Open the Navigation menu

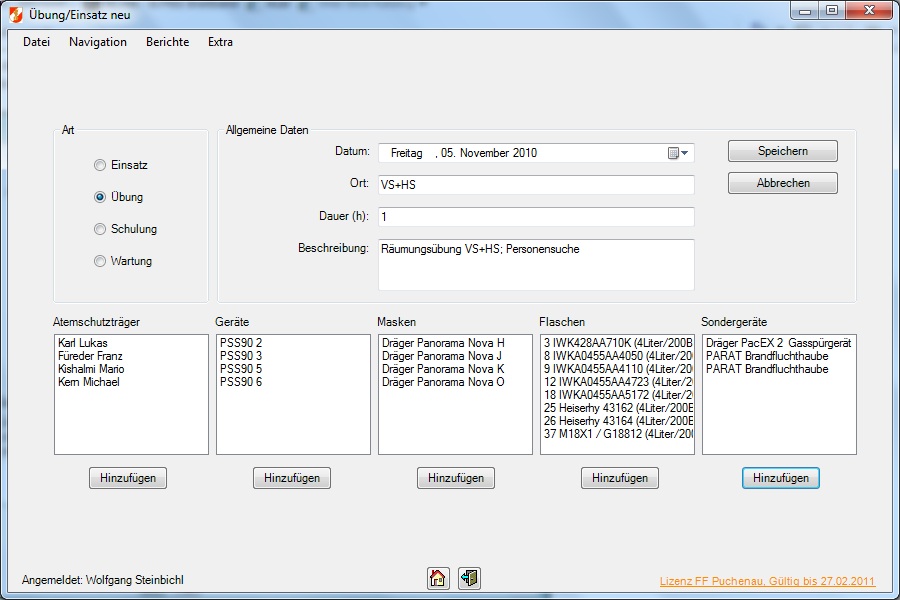tap(98, 42)
